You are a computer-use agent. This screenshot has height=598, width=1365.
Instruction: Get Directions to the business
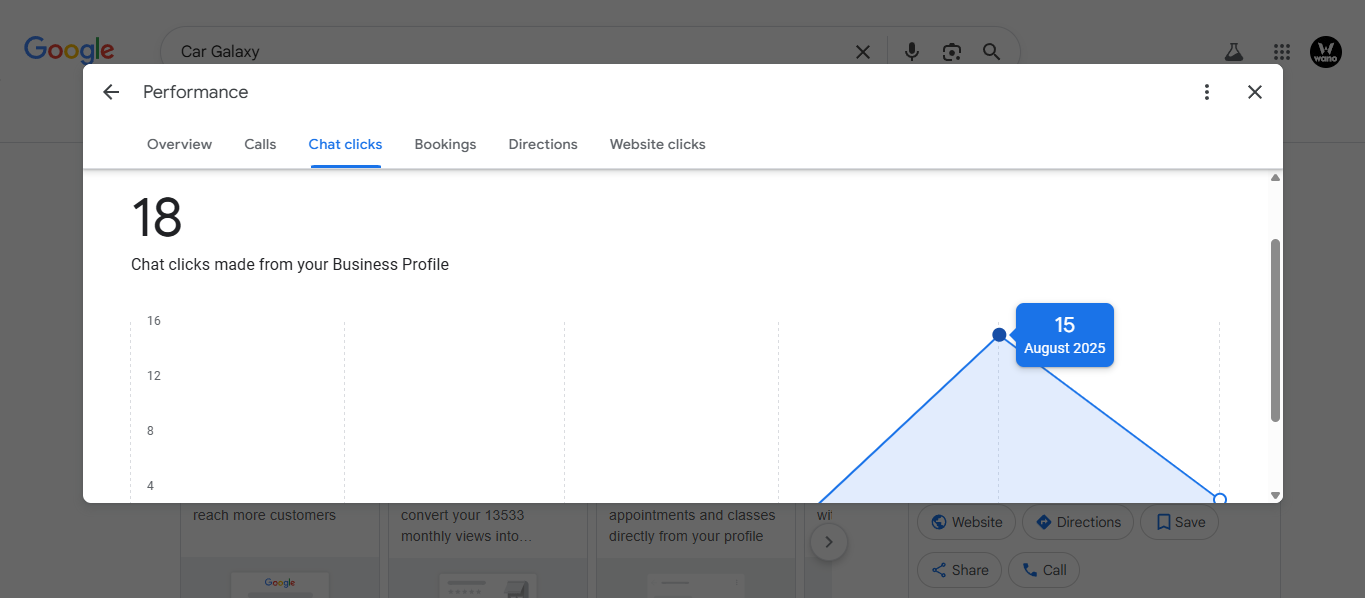pyautogui.click(x=1077, y=522)
